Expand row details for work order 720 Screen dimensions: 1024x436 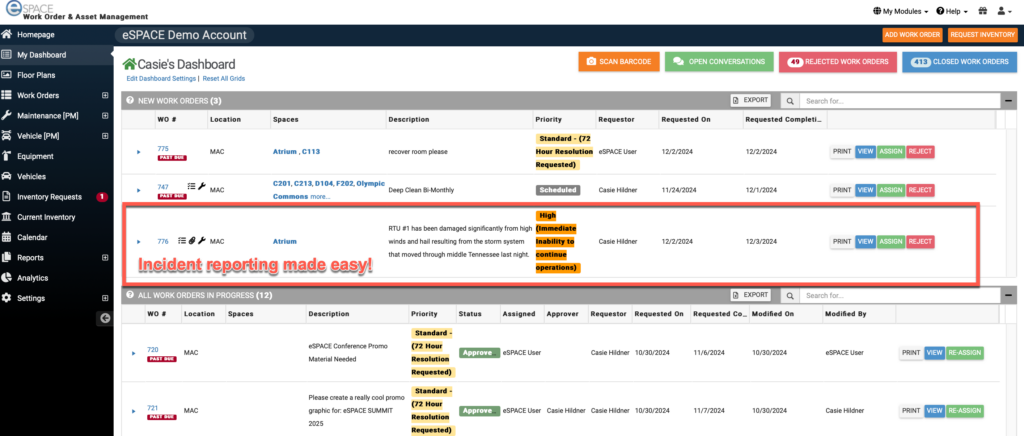(134, 353)
